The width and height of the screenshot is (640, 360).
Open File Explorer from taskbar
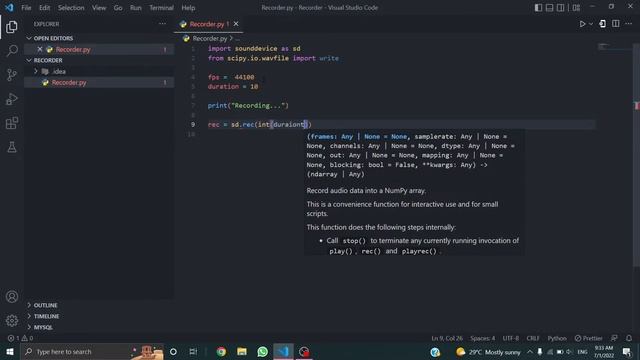(x=242, y=351)
